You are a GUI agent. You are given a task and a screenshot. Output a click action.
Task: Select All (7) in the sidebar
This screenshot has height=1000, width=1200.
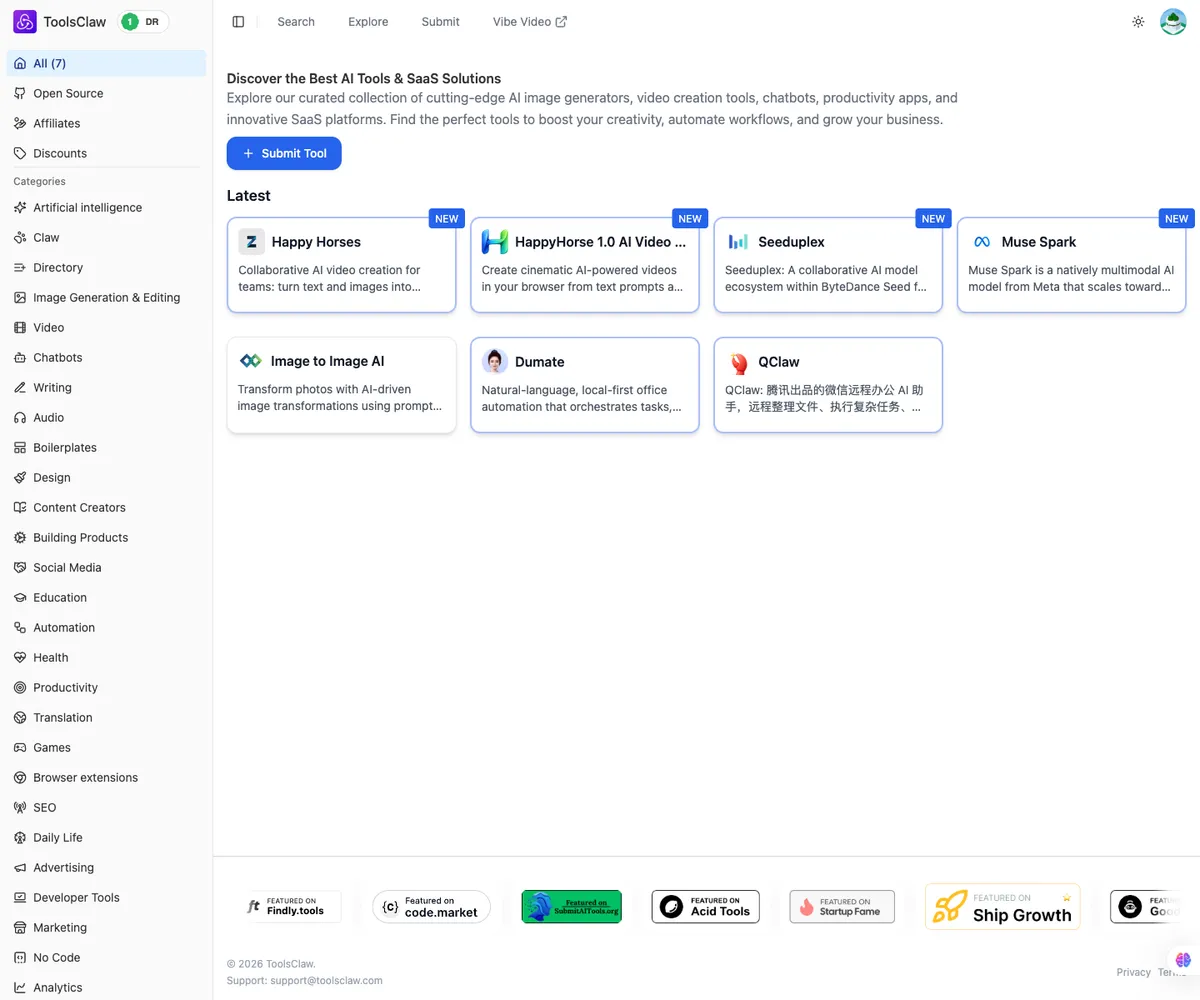click(x=106, y=63)
